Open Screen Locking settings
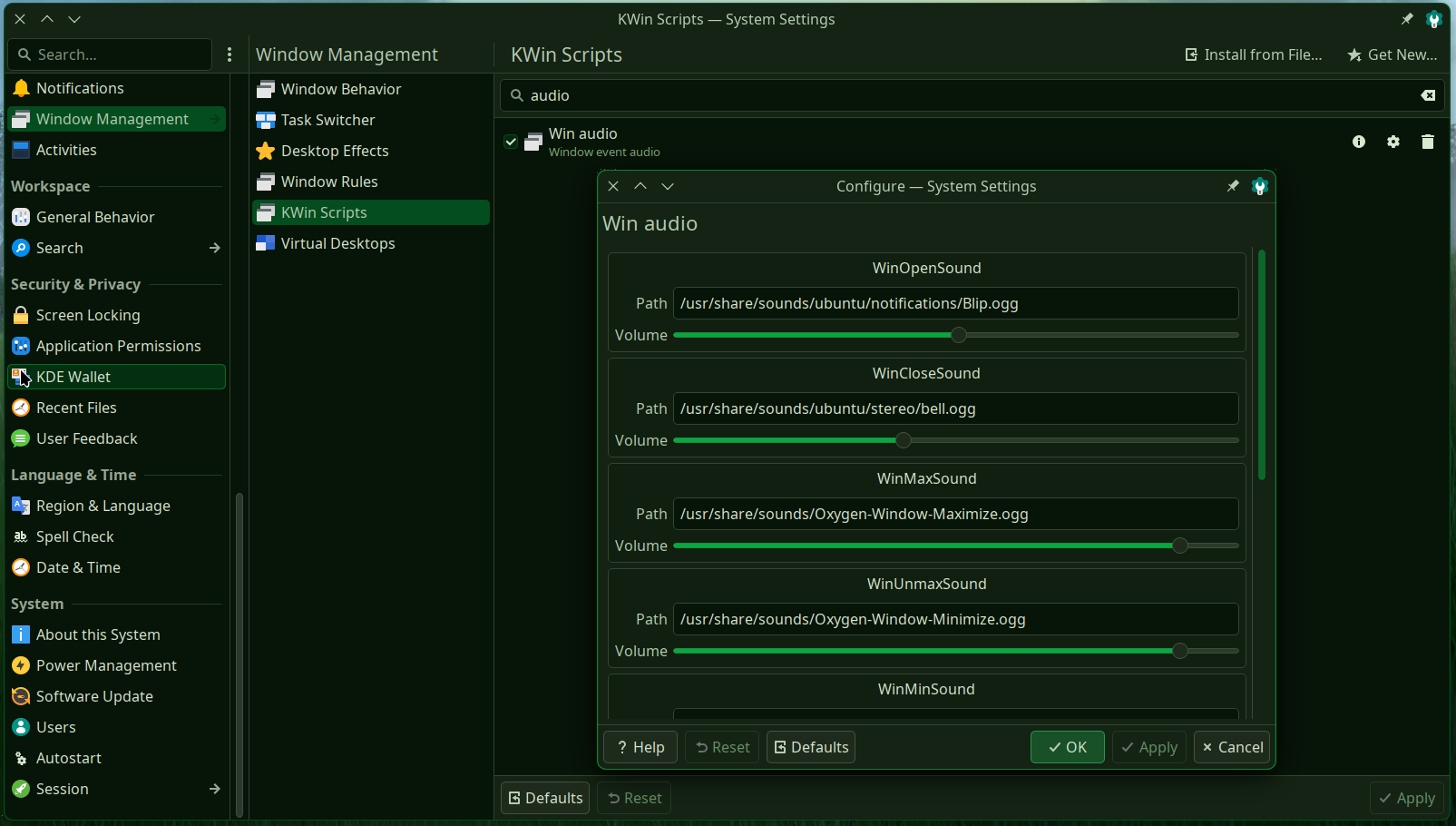 point(116,315)
